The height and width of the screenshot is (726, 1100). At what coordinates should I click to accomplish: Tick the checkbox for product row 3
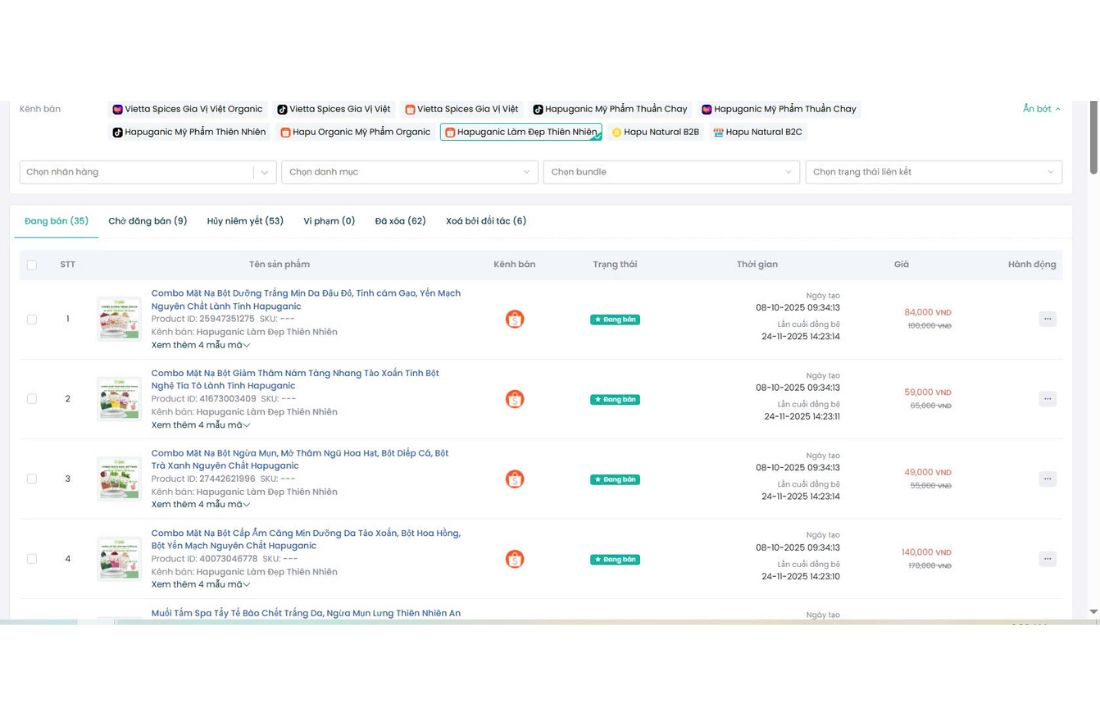tap(32, 479)
